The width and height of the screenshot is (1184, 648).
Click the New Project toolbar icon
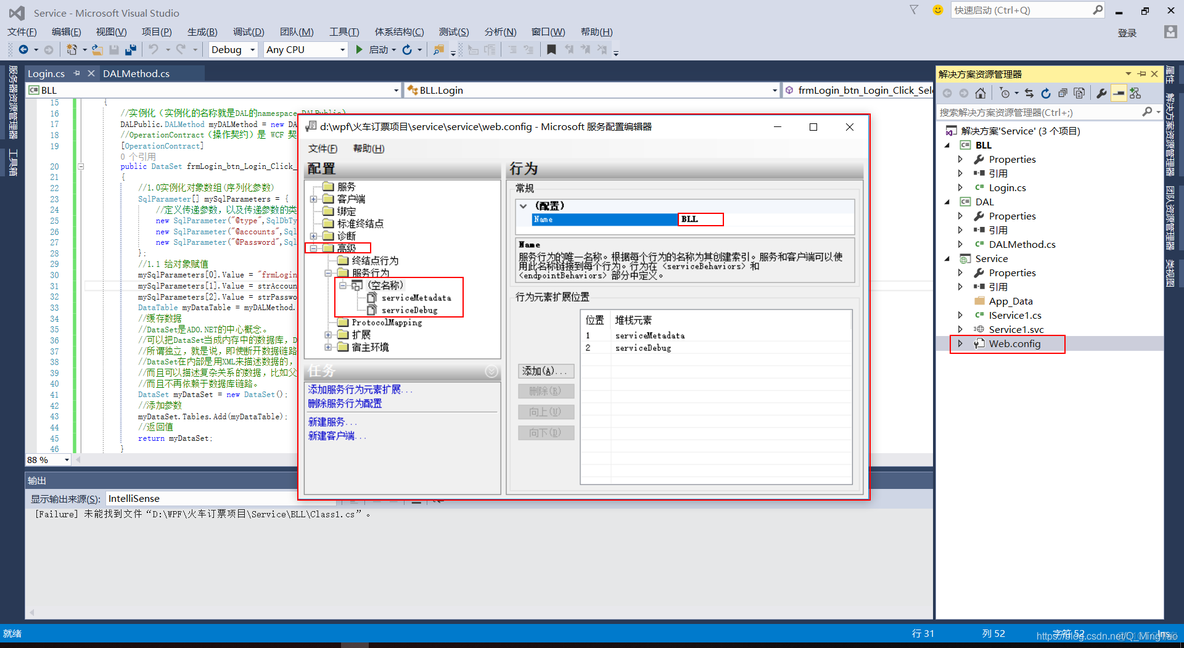click(72, 50)
